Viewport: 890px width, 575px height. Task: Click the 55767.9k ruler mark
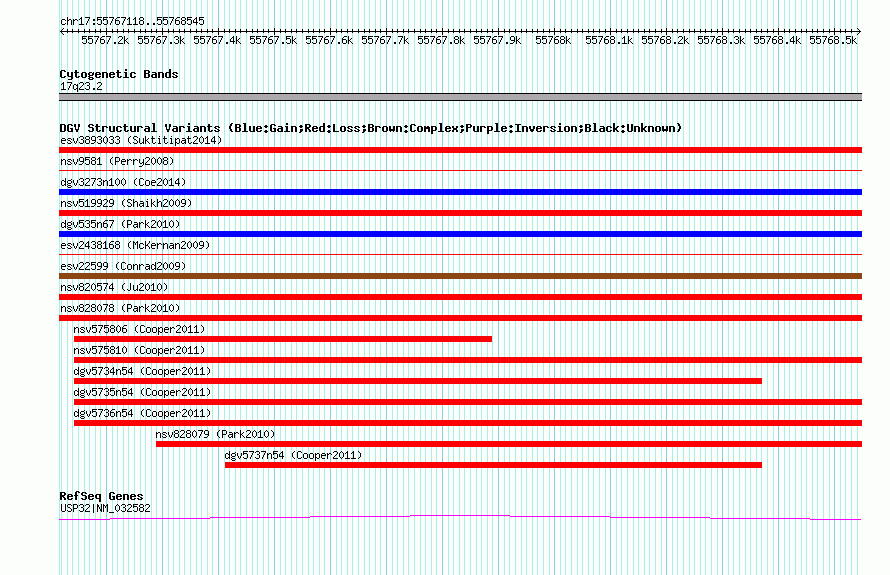tap(497, 40)
